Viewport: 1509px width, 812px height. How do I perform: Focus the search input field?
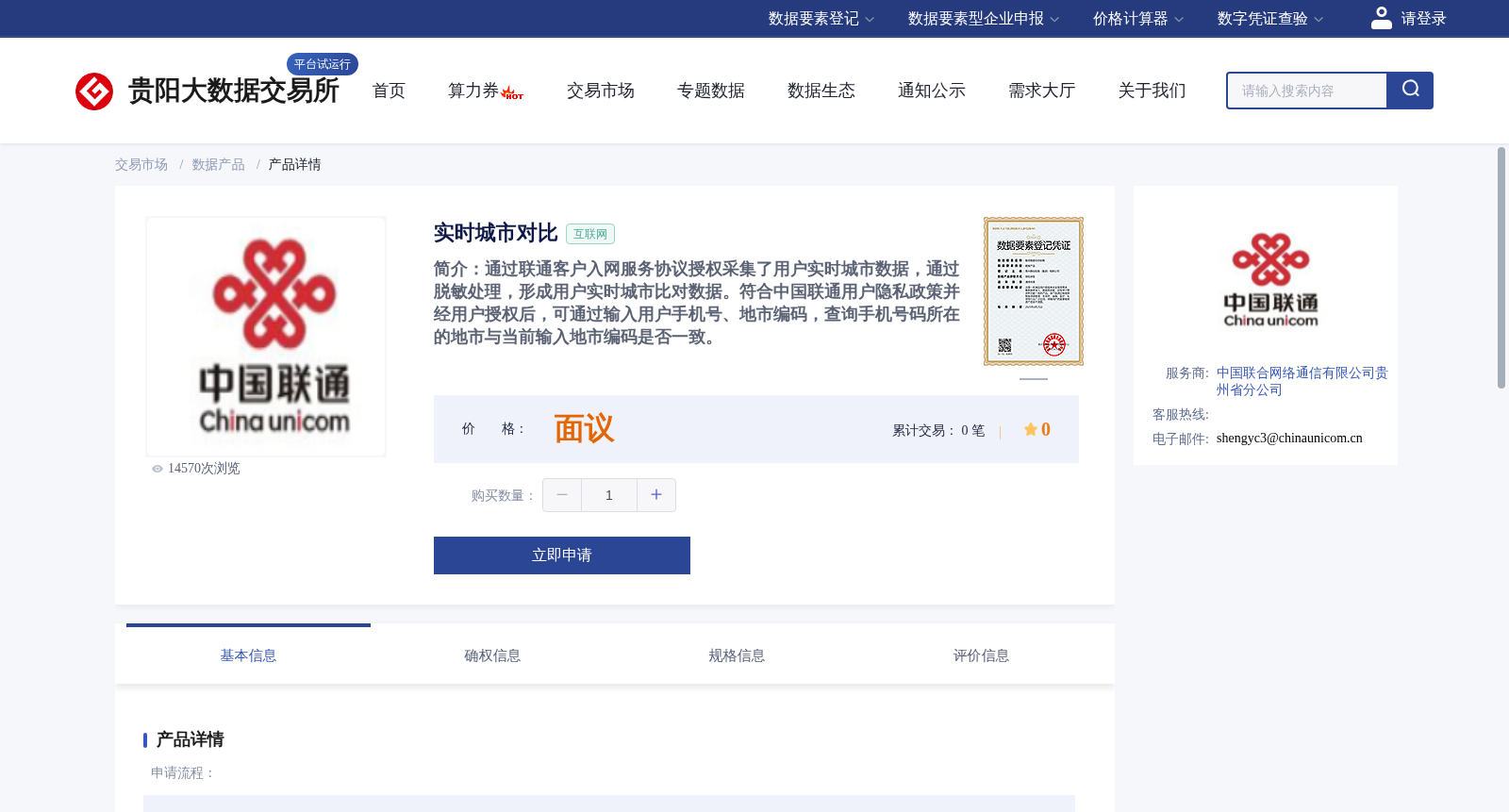1307,91
